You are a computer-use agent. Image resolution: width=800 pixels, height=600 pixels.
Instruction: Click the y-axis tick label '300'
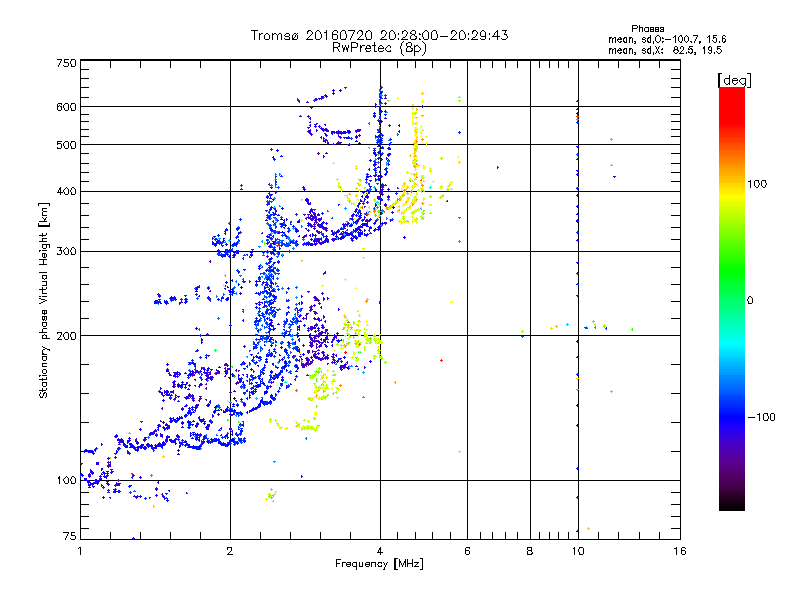(66, 252)
